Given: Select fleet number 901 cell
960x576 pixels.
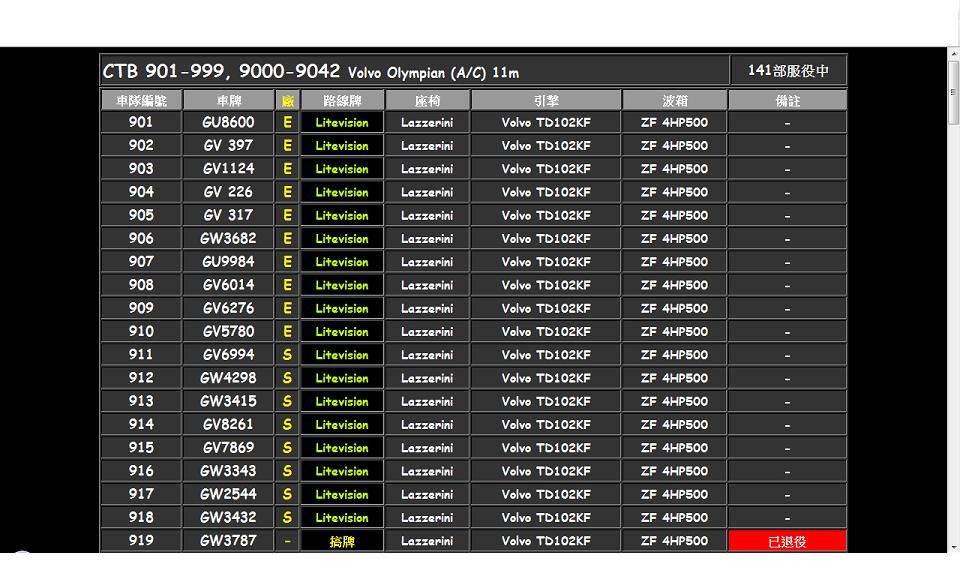Looking at the screenshot, I should [x=141, y=122].
